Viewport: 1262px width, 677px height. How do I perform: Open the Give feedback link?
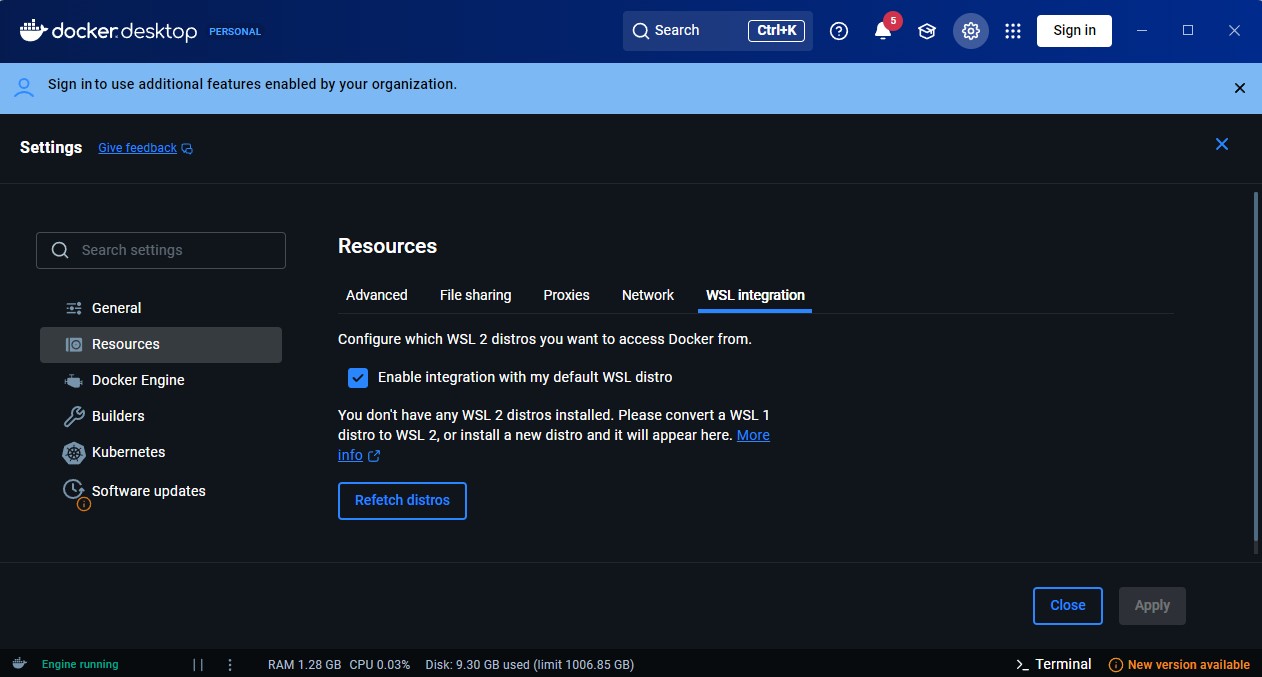138,148
